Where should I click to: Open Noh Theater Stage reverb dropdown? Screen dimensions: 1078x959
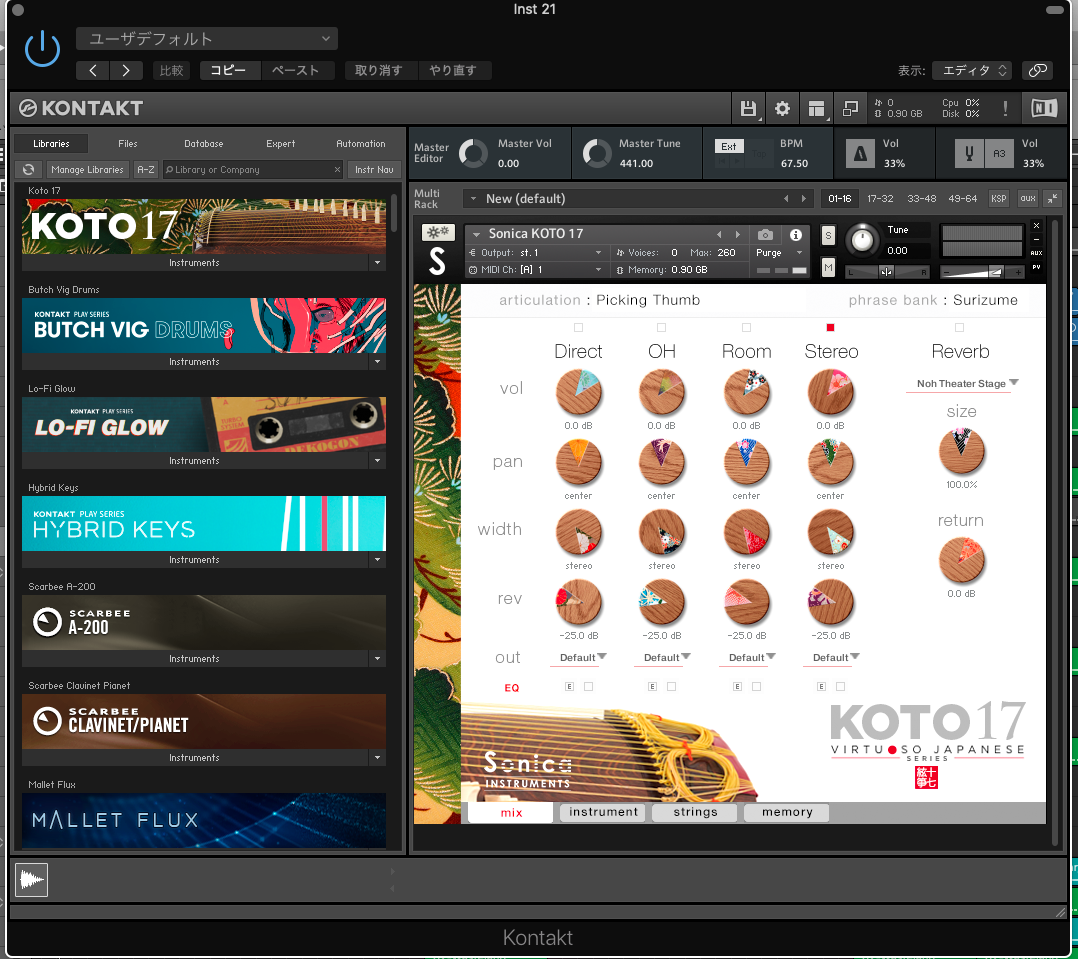[962, 384]
